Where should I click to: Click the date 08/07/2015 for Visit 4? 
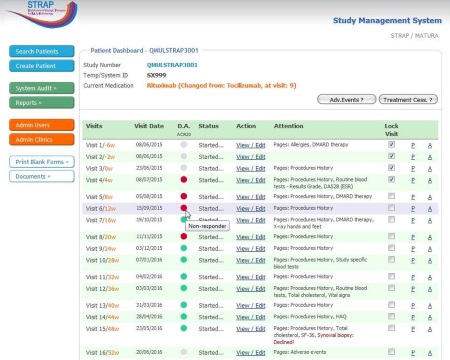[149, 180]
